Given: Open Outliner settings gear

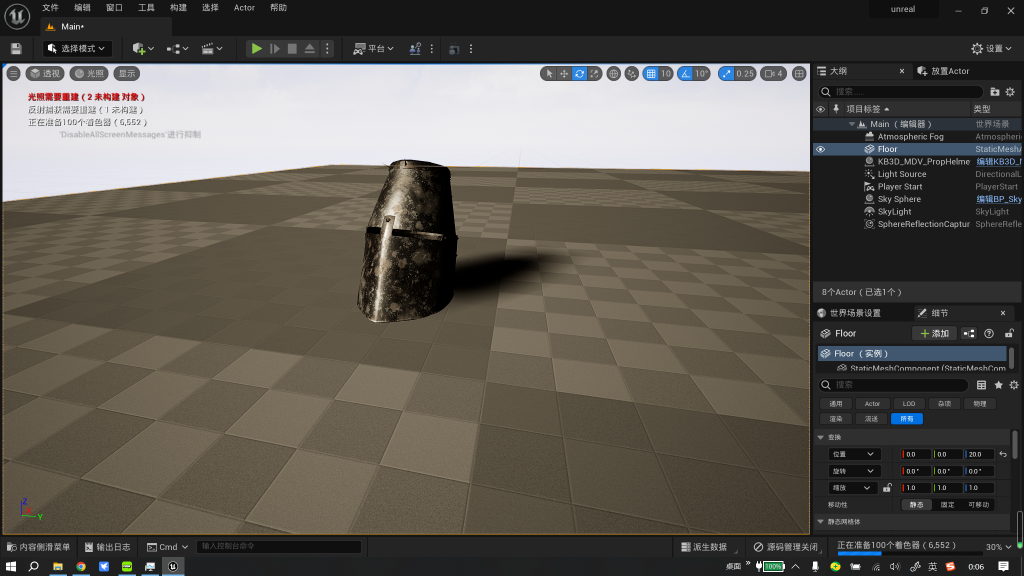Looking at the screenshot, I should click(x=1010, y=92).
